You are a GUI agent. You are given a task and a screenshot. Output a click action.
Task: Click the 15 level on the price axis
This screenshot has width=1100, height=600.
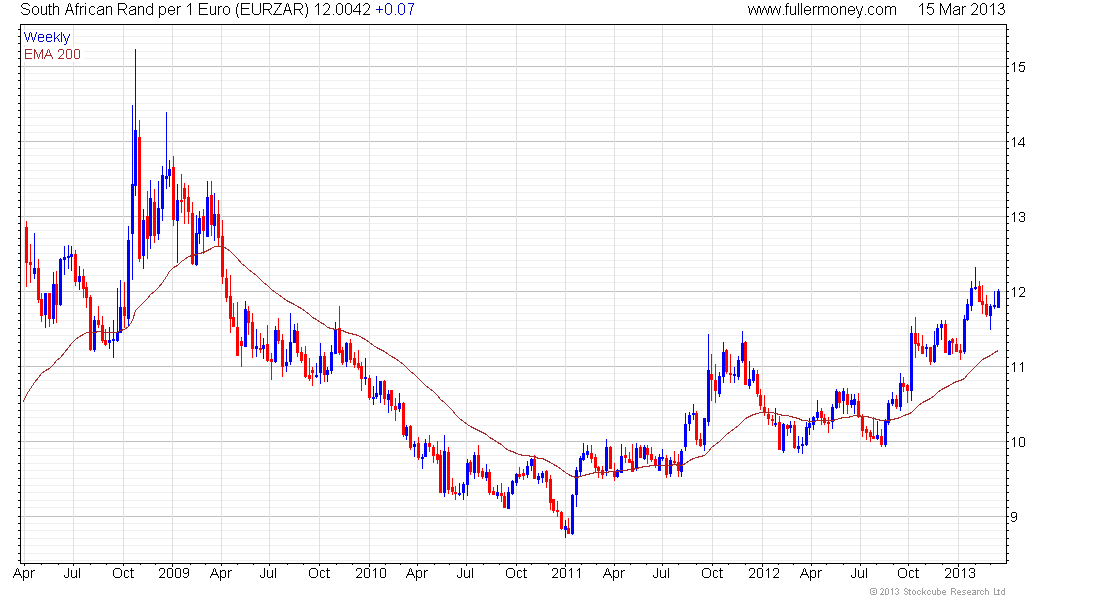[1017, 67]
